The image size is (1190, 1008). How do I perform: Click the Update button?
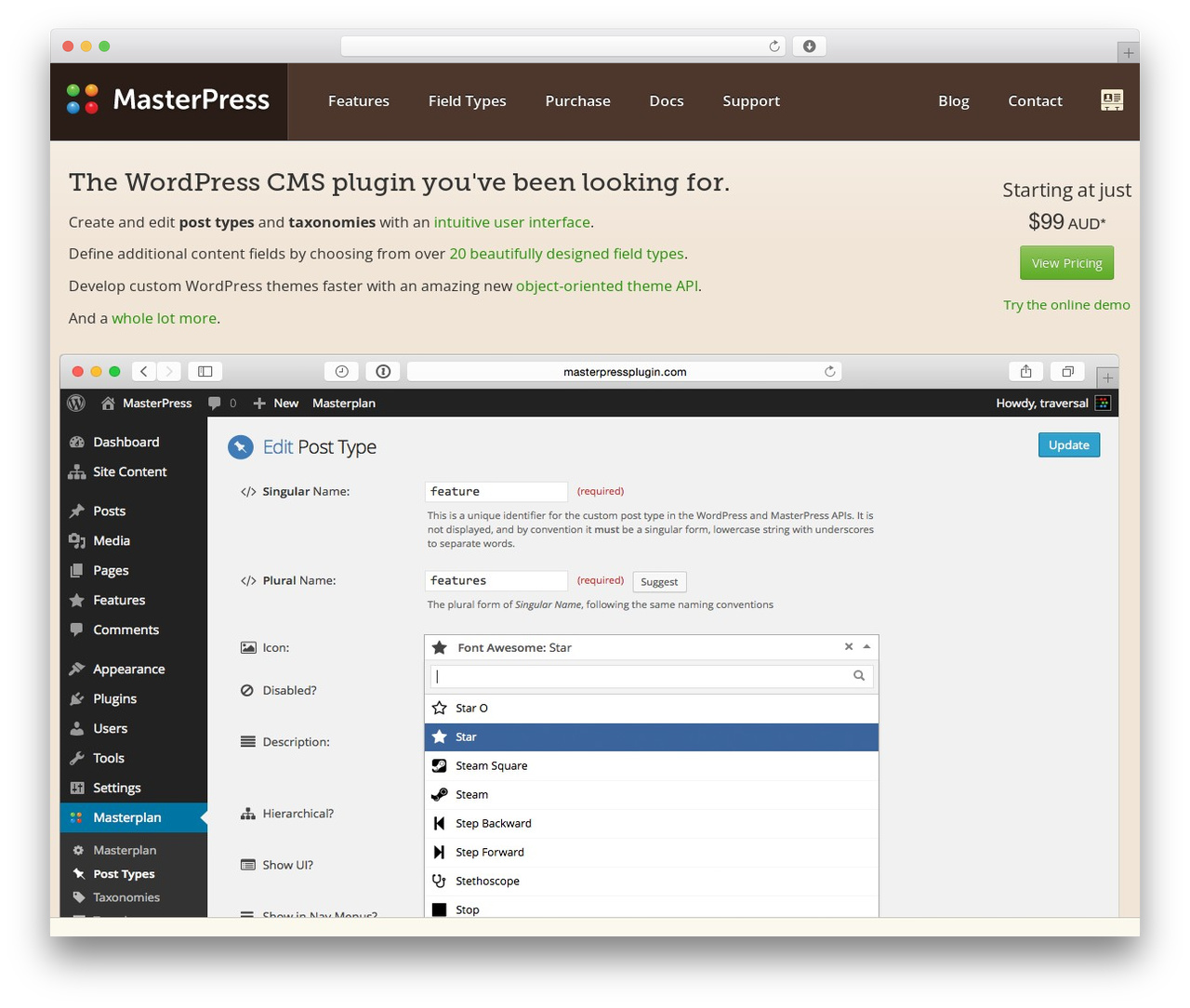coord(1069,445)
